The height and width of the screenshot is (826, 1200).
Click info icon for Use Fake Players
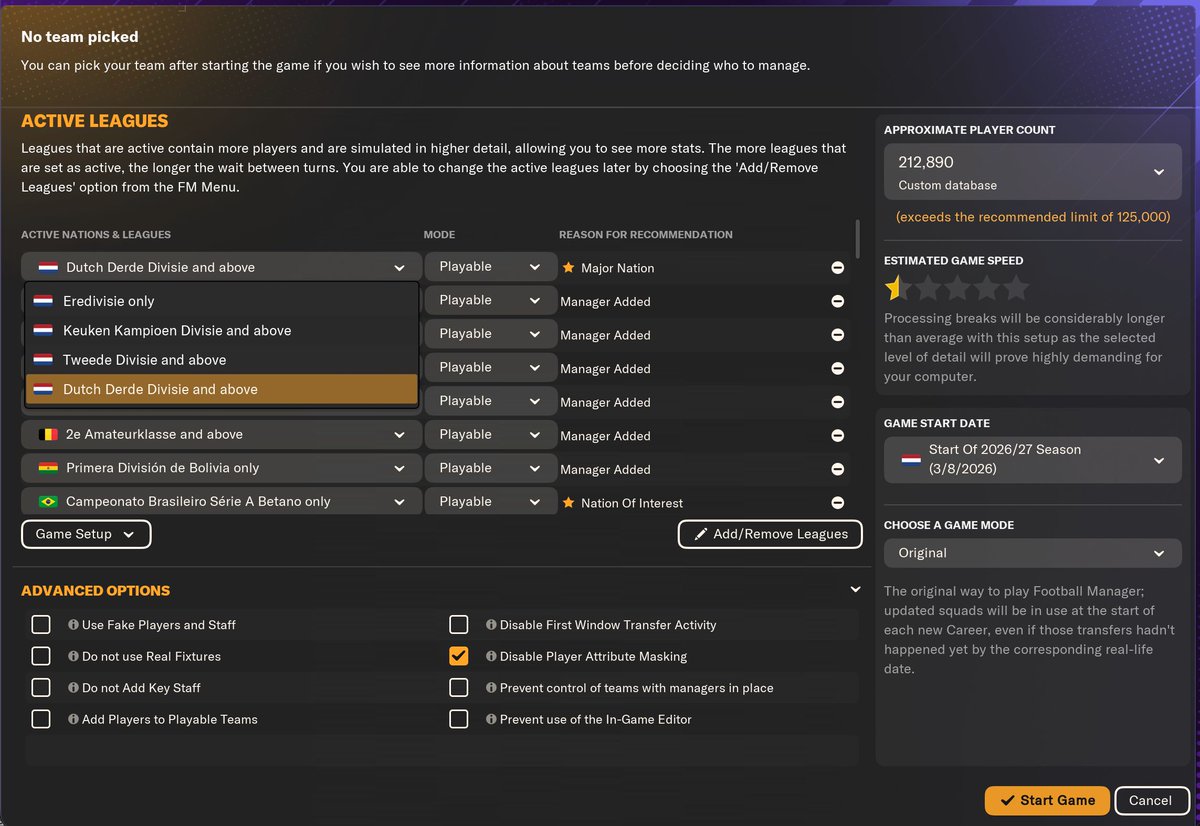pos(73,625)
